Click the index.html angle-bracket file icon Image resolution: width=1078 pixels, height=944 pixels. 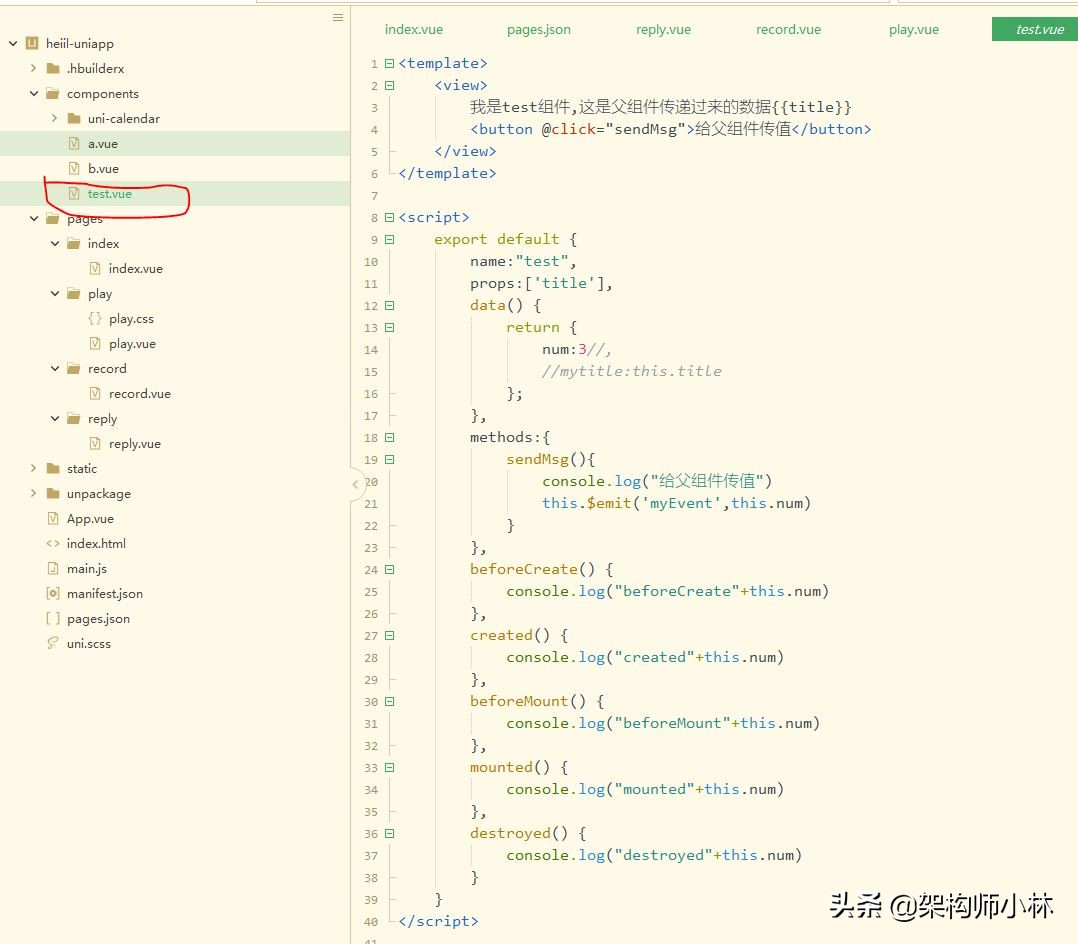click(x=53, y=544)
